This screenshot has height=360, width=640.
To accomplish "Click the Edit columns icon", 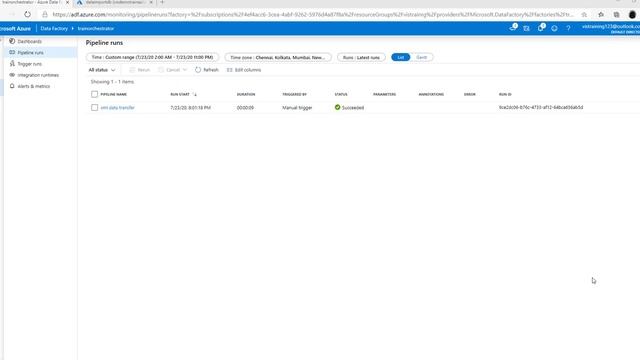I will point(229,70).
